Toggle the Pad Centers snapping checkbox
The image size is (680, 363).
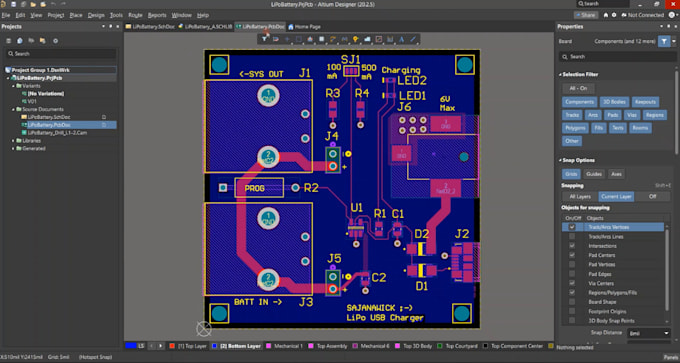[572, 255]
